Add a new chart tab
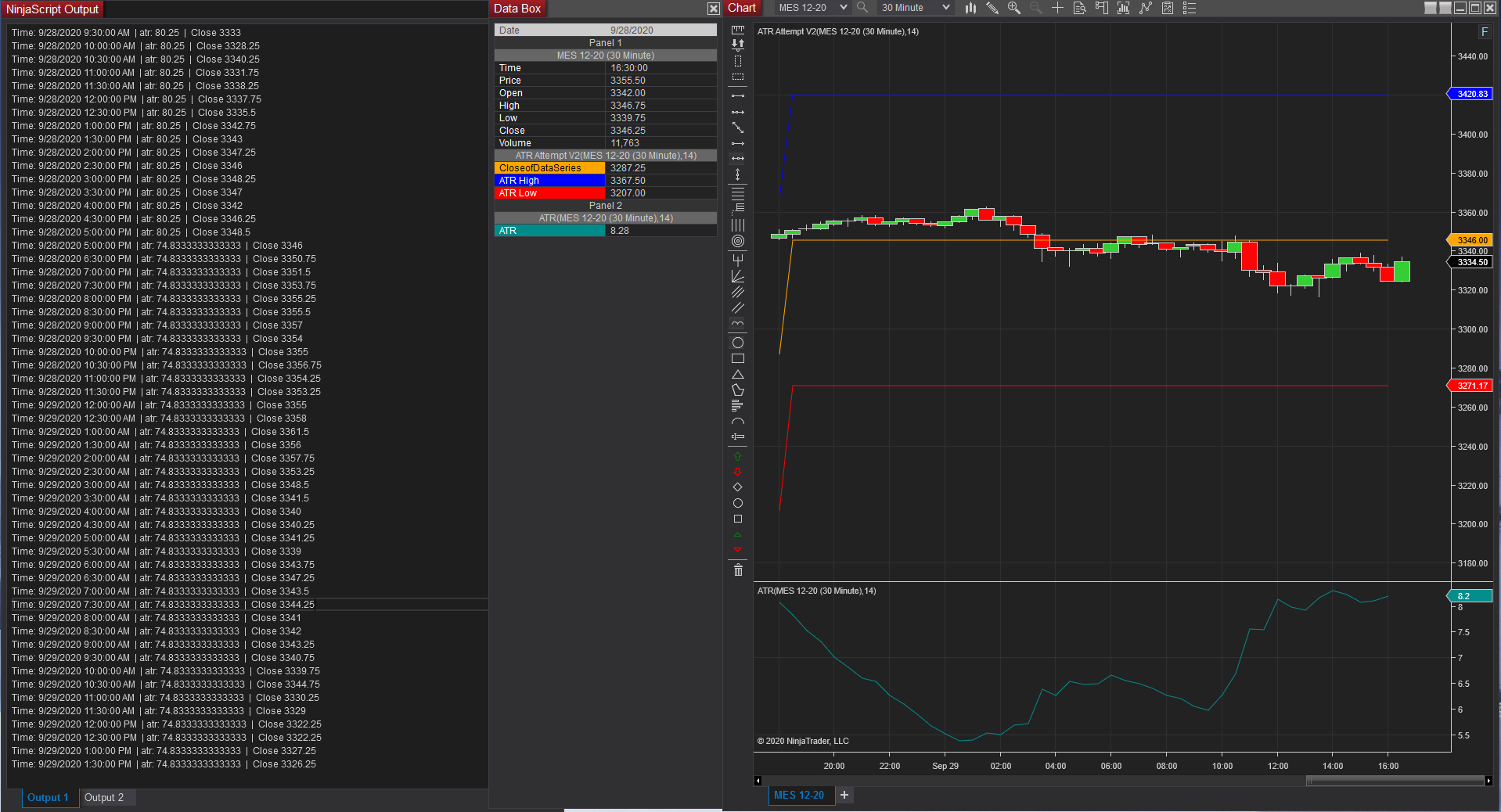Screen dimensions: 1501x812 (844, 795)
